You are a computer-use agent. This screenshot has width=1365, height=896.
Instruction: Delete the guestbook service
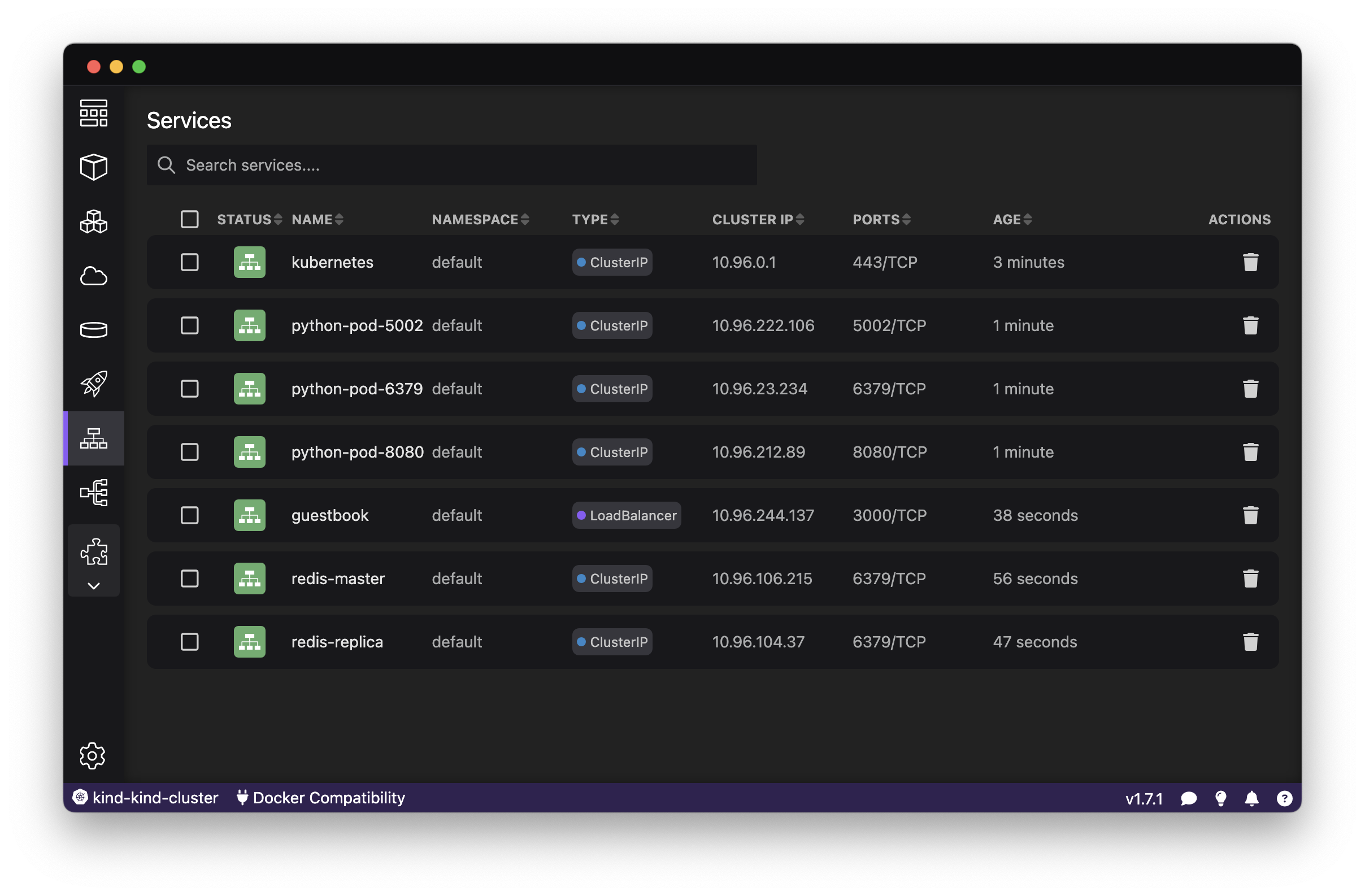tap(1251, 515)
